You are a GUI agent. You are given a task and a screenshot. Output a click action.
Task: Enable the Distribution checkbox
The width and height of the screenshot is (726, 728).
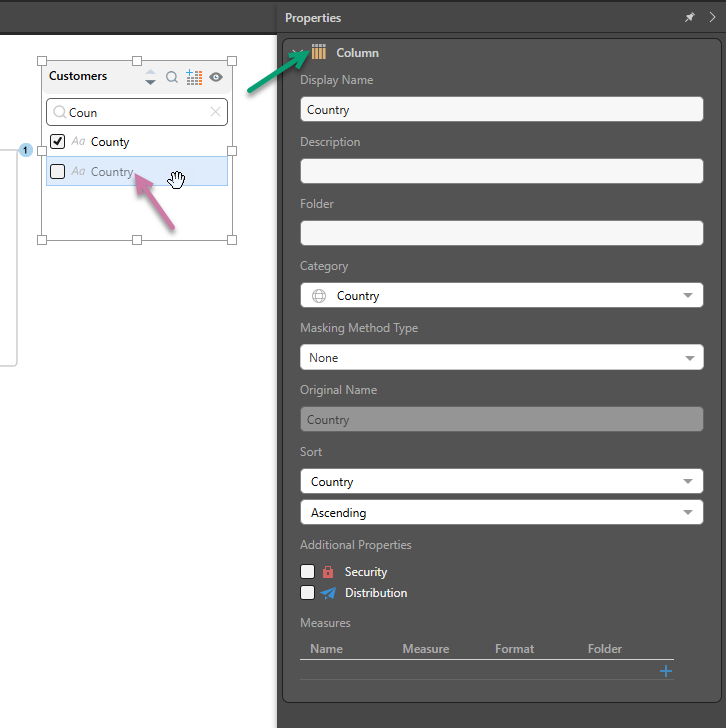point(308,593)
